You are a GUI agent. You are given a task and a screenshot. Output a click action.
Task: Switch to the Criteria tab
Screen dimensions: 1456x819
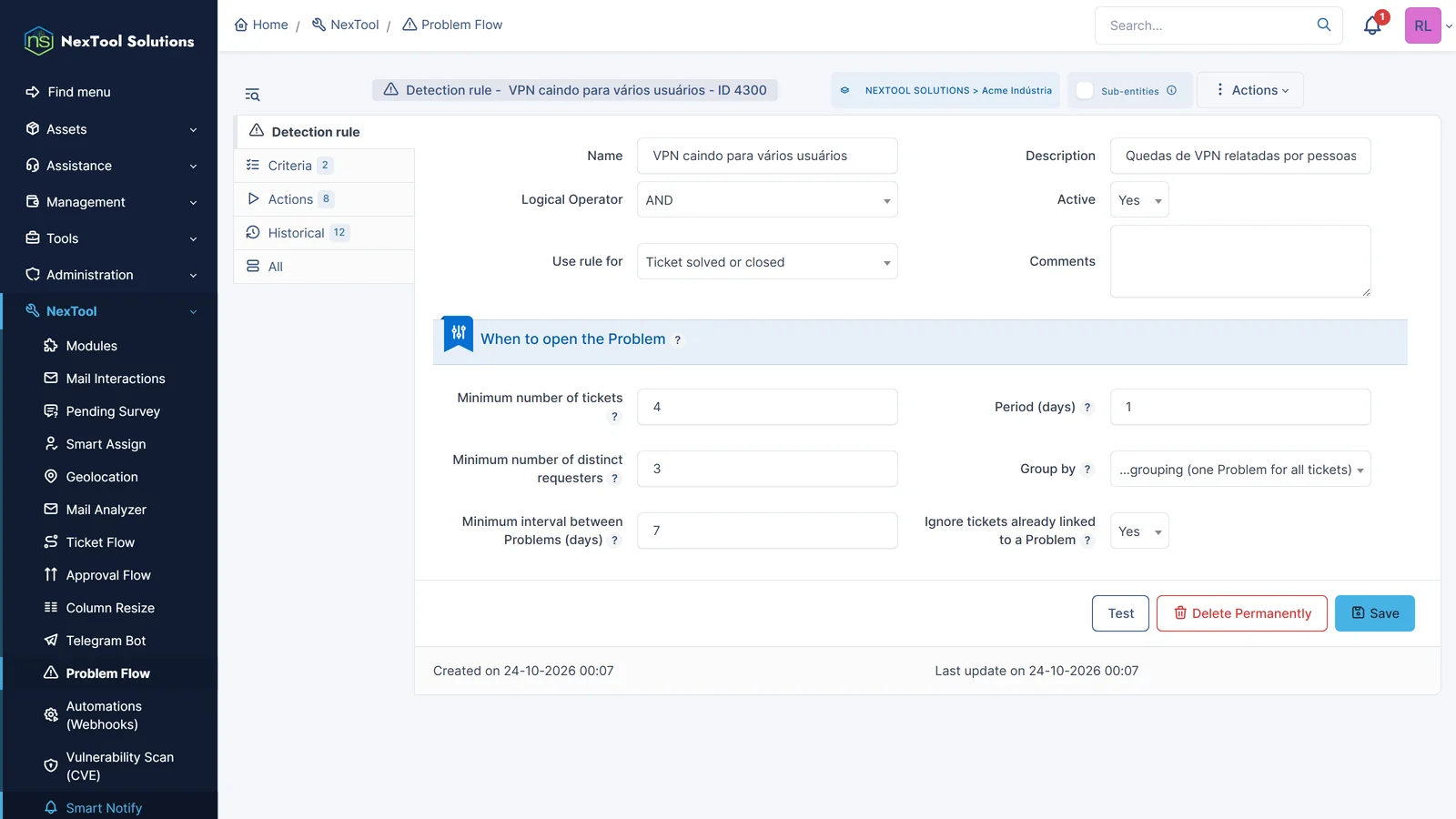[x=324, y=166]
